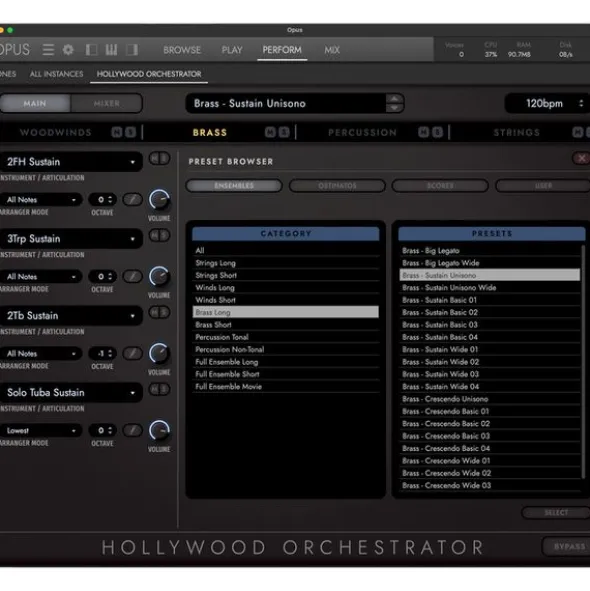Solo the Percussion section

click(437, 132)
